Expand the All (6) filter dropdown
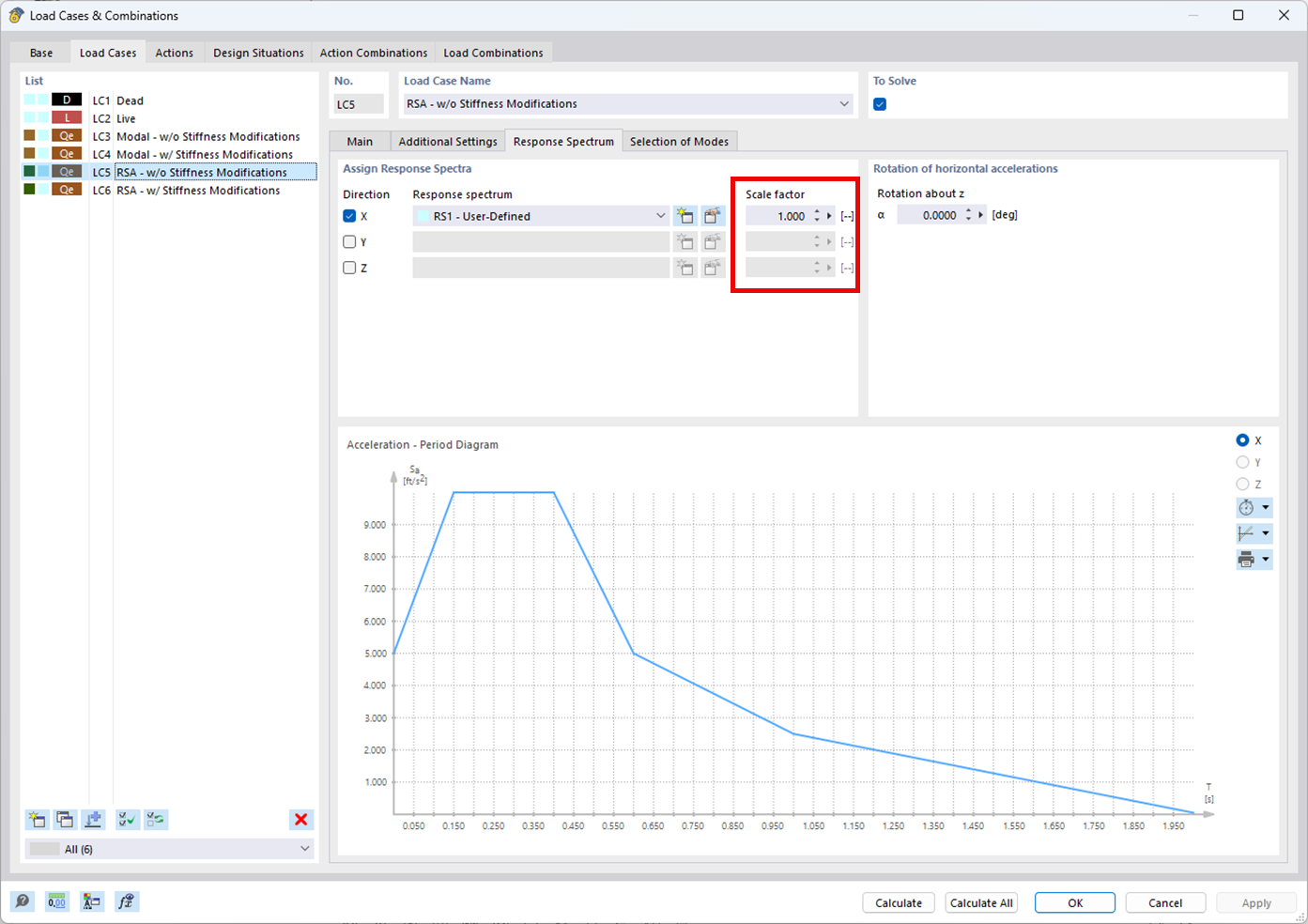1308x924 pixels. click(x=303, y=848)
